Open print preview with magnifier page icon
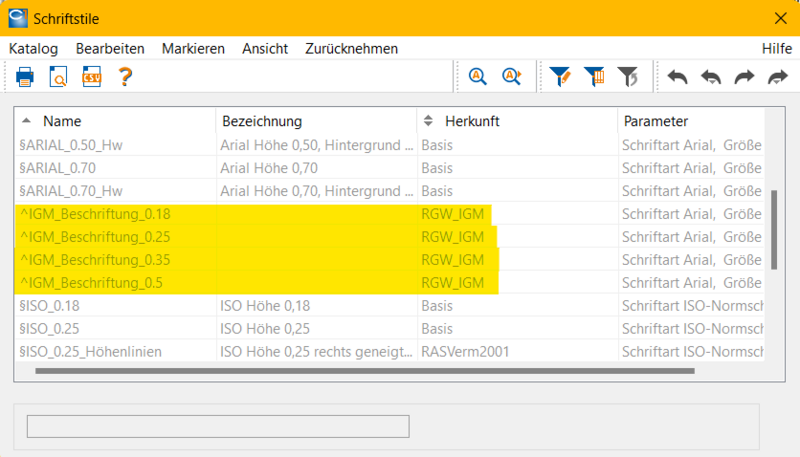 [58, 77]
